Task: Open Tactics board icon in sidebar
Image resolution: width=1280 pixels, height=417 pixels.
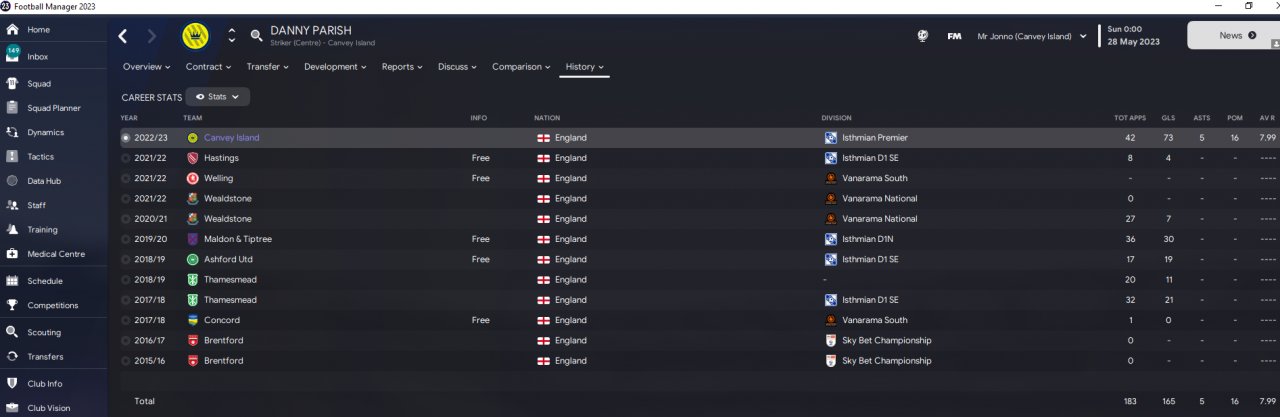Action: [x=12, y=157]
